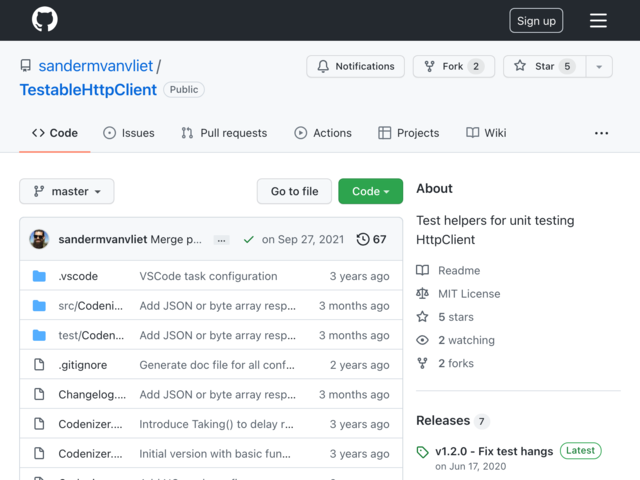Click the sandermvanvliet avatar image
The width and height of the screenshot is (640, 480).
coord(39,240)
